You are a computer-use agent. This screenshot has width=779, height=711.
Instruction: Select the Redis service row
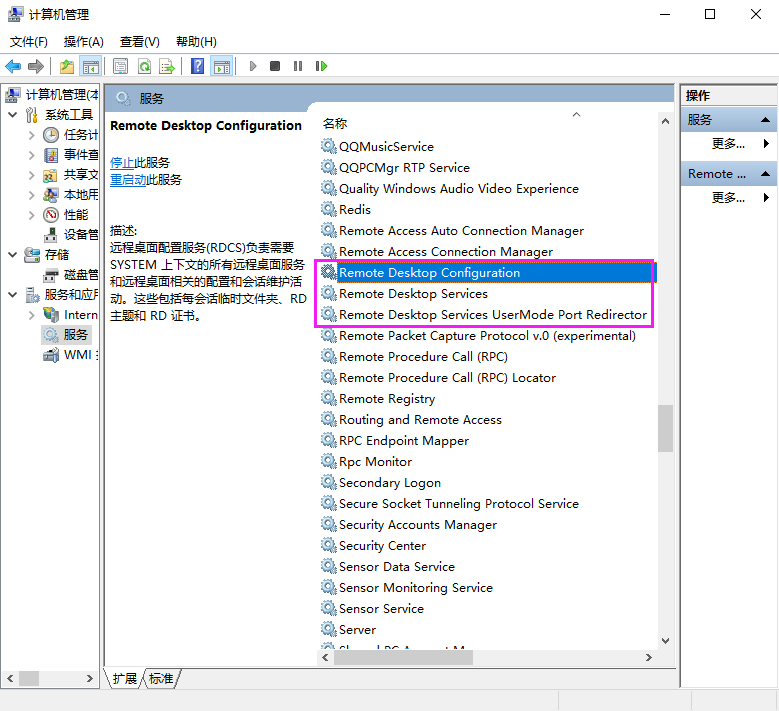(346, 210)
